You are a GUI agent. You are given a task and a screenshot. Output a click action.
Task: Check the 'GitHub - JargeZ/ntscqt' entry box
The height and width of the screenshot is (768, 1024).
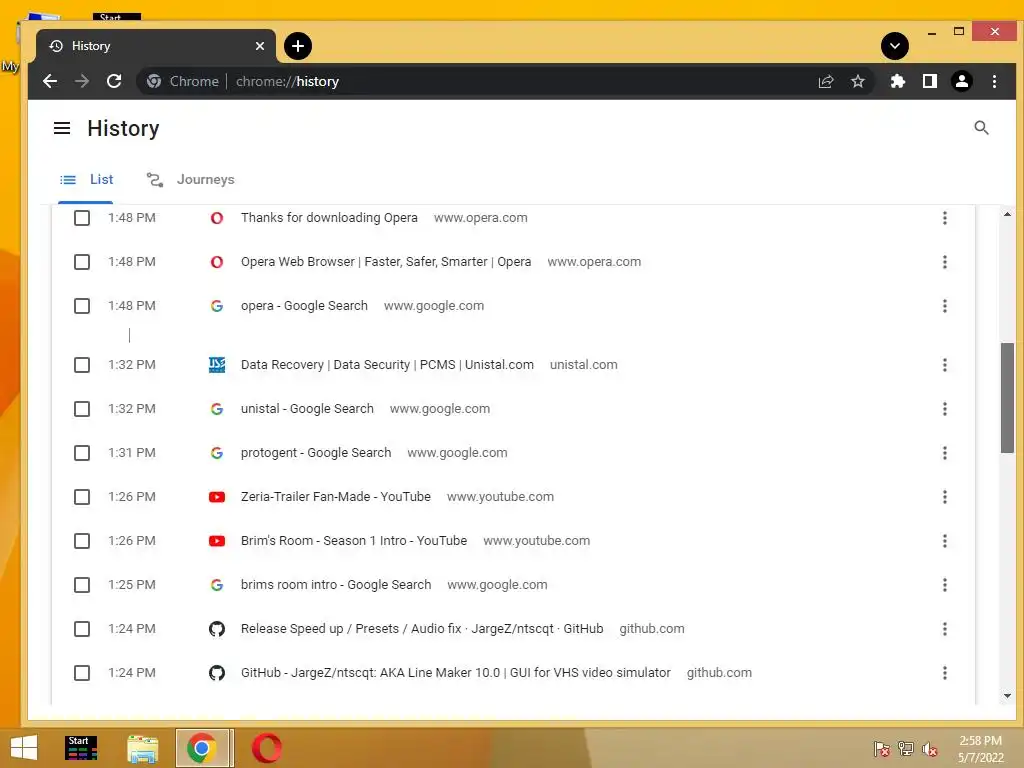click(x=82, y=673)
